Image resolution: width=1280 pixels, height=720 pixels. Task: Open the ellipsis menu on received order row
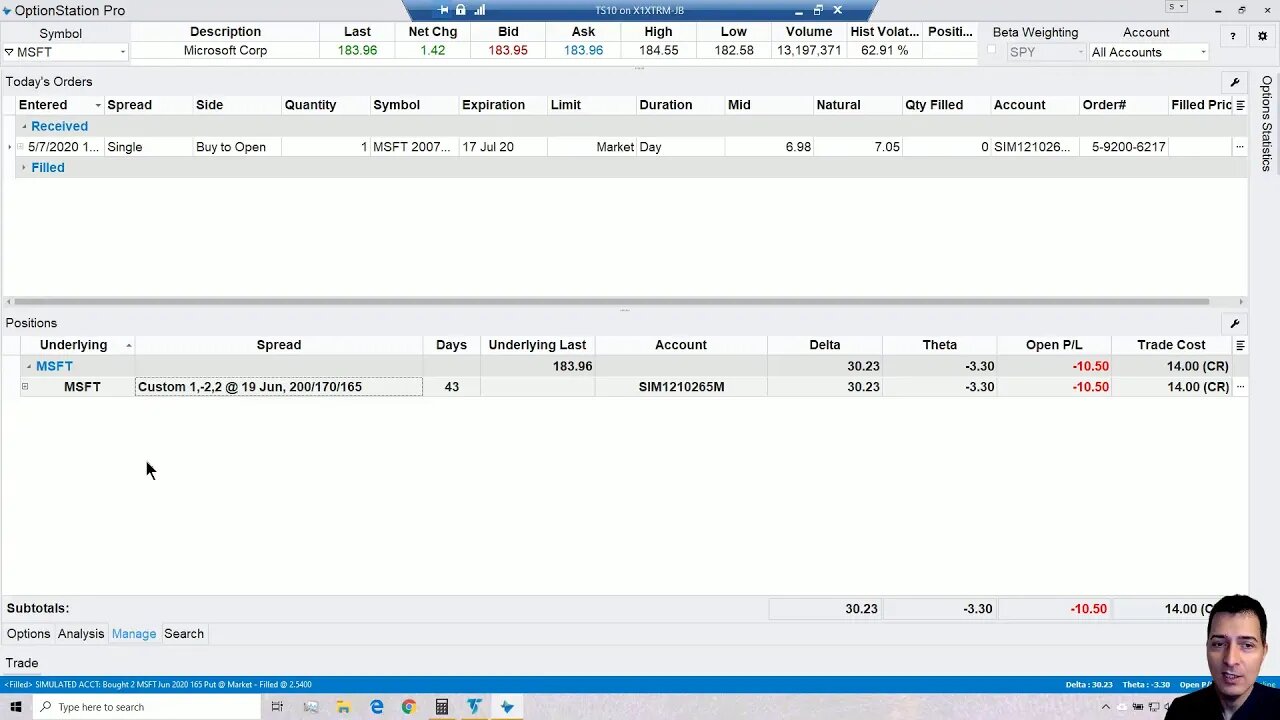pos(1240,147)
